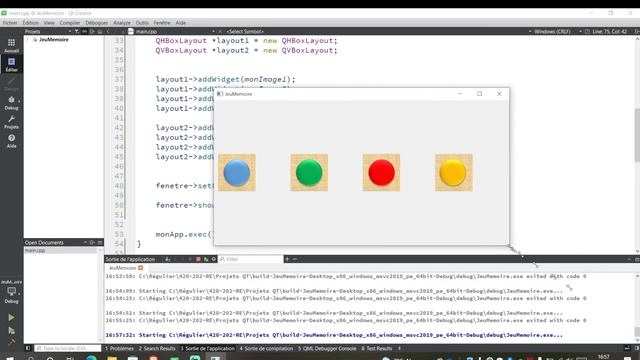Open the Projets mode with wrench icon

click(x=11, y=122)
